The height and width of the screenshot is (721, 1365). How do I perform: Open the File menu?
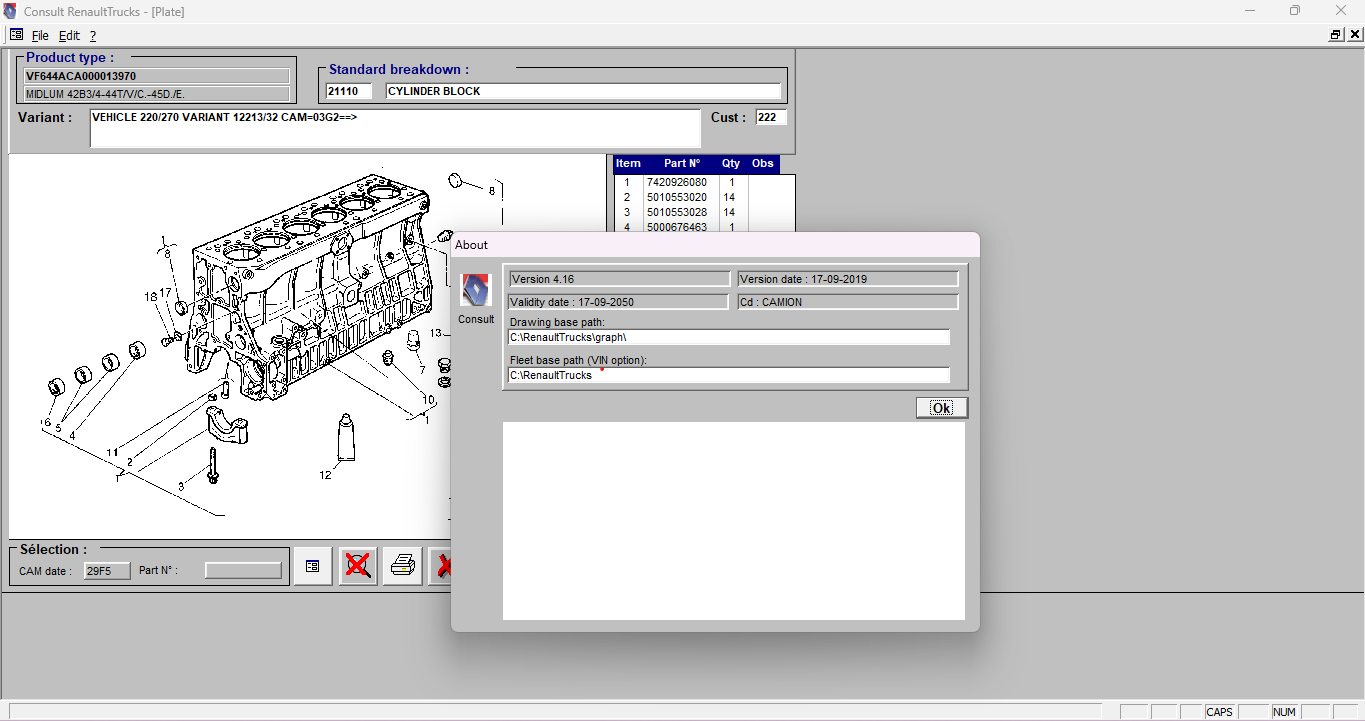(40, 36)
